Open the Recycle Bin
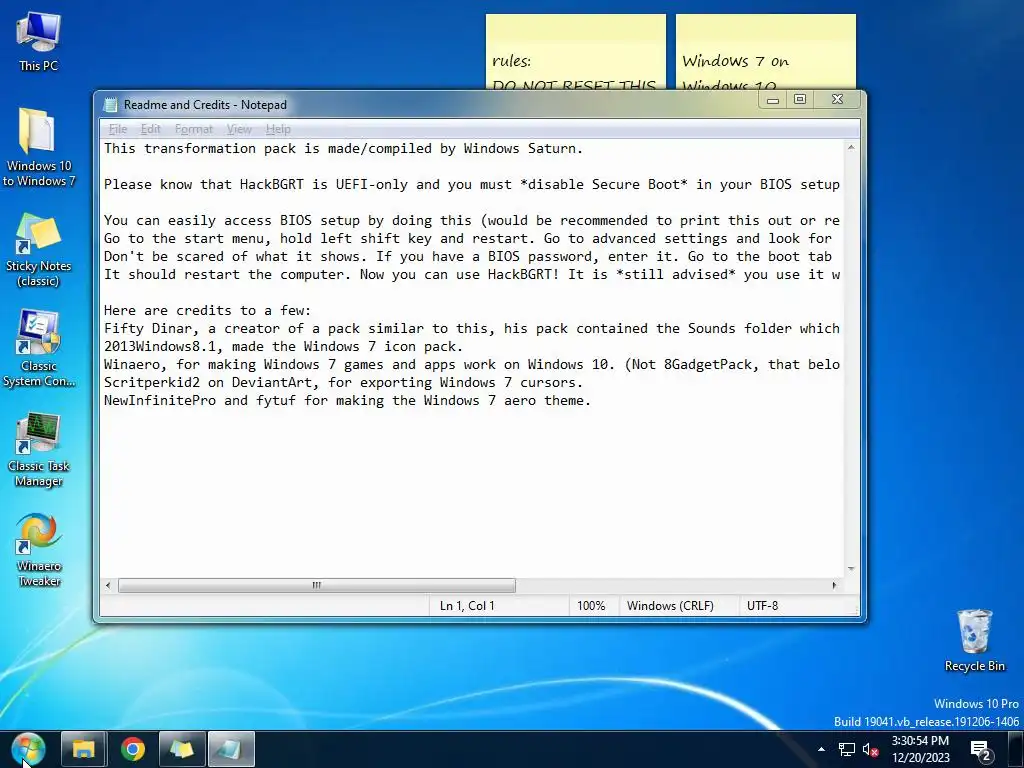 tap(974, 640)
